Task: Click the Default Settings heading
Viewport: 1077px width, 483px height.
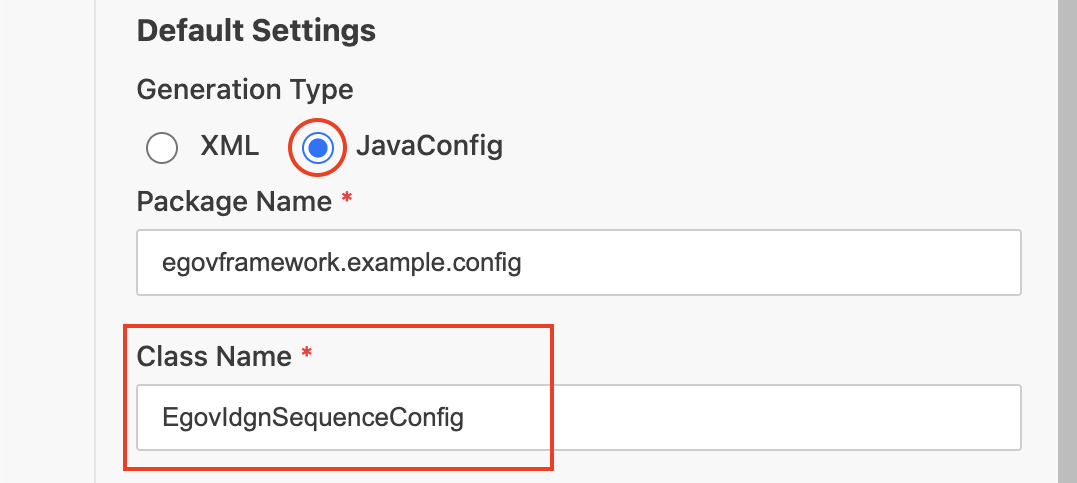Action: pyautogui.click(x=256, y=31)
